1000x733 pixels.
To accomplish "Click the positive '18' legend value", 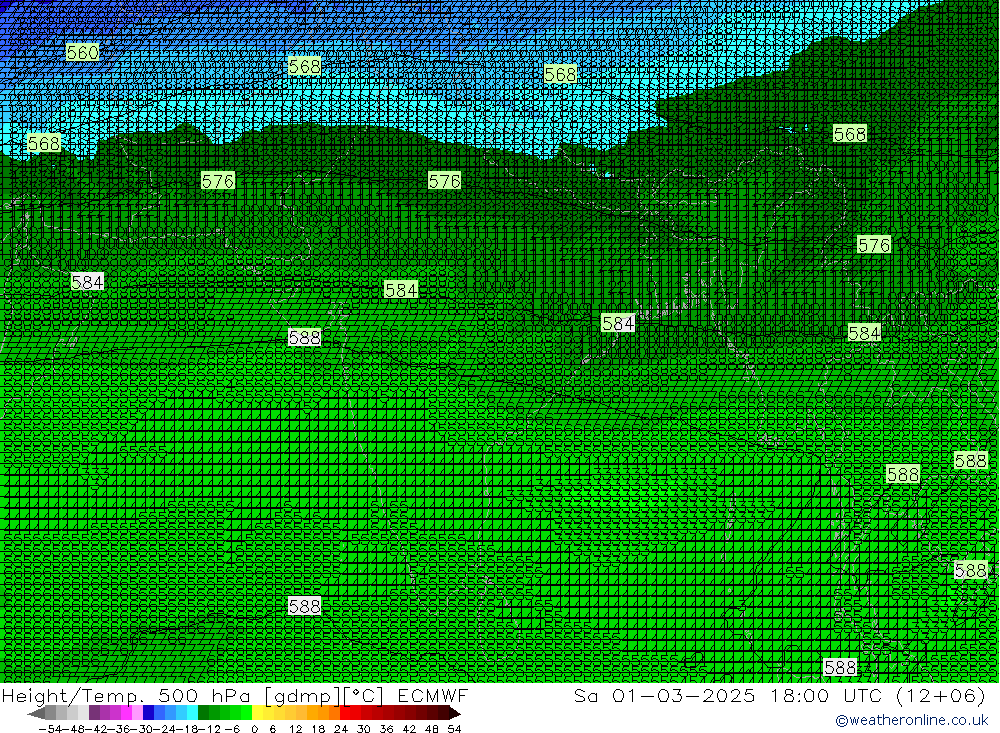I will tap(318, 729).
